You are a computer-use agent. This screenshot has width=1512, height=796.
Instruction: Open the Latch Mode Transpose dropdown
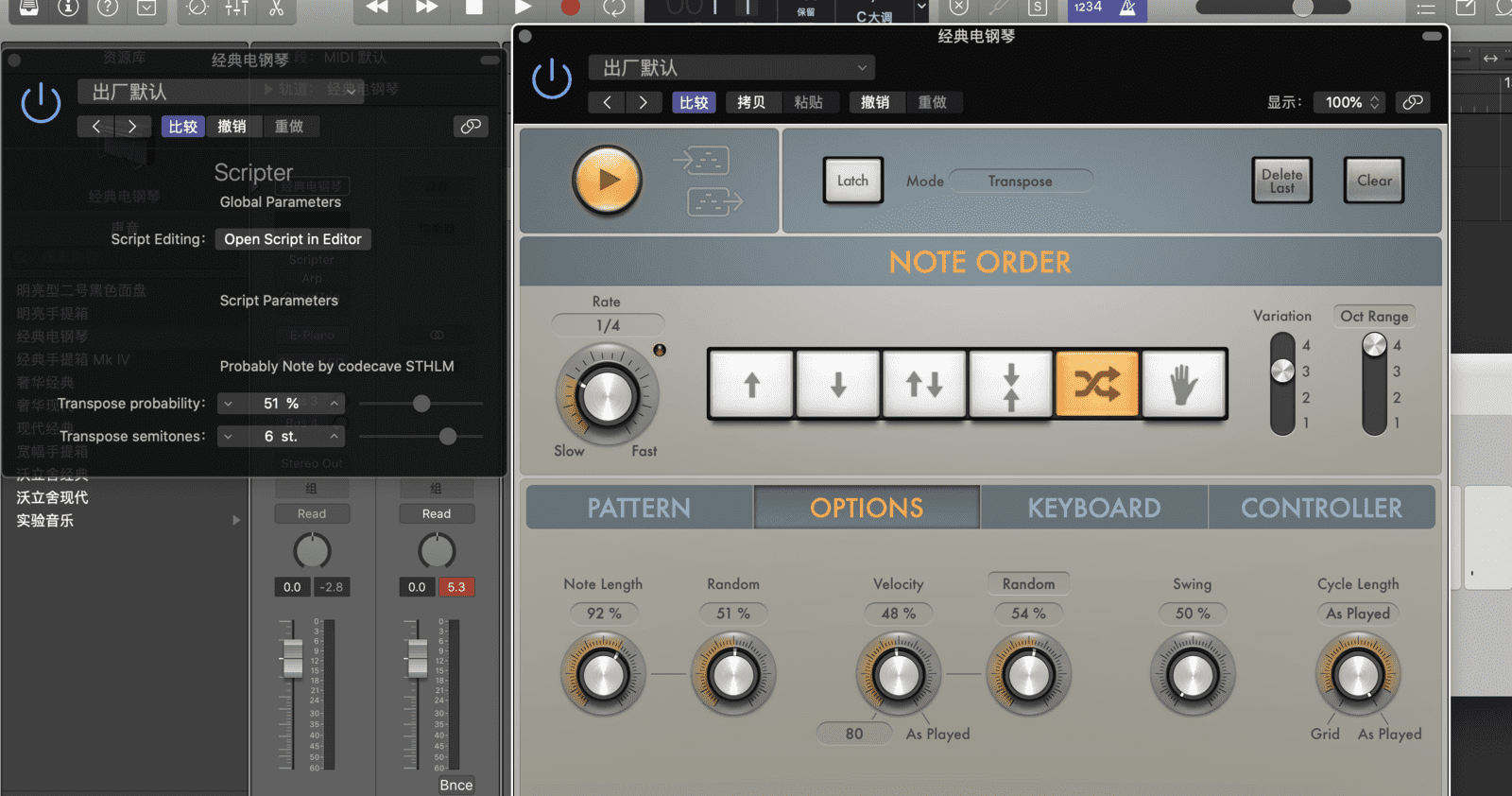(1021, 181)
